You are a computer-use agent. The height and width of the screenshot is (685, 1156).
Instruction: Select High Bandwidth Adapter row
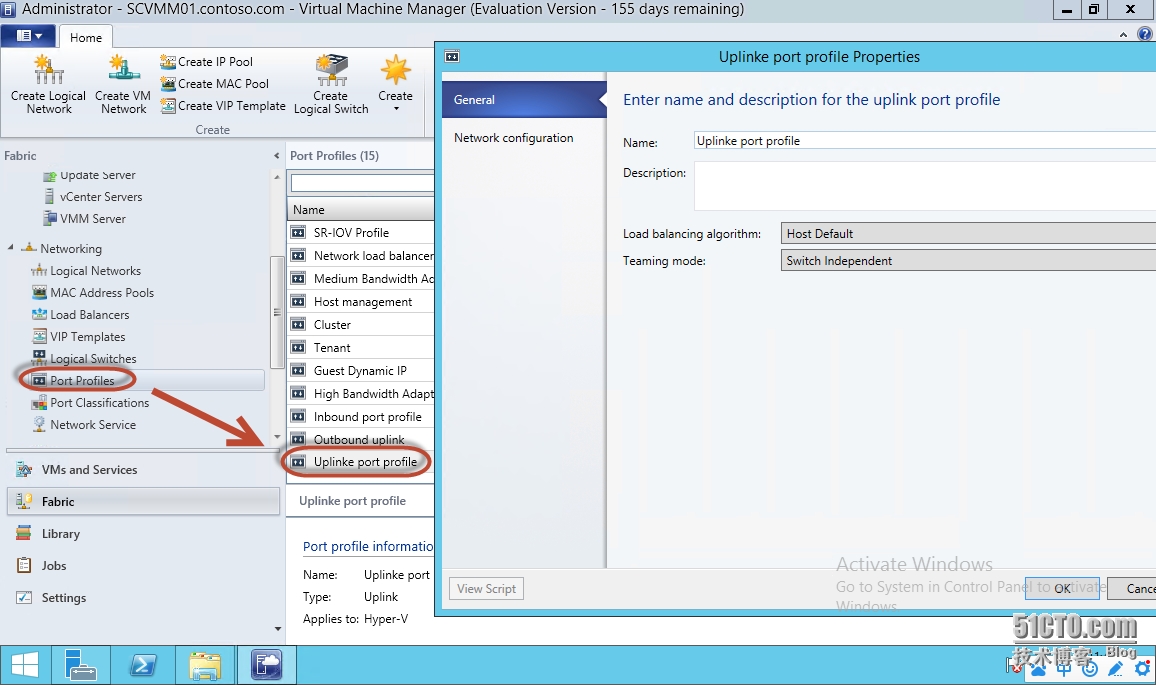click(x=361, y=394)
